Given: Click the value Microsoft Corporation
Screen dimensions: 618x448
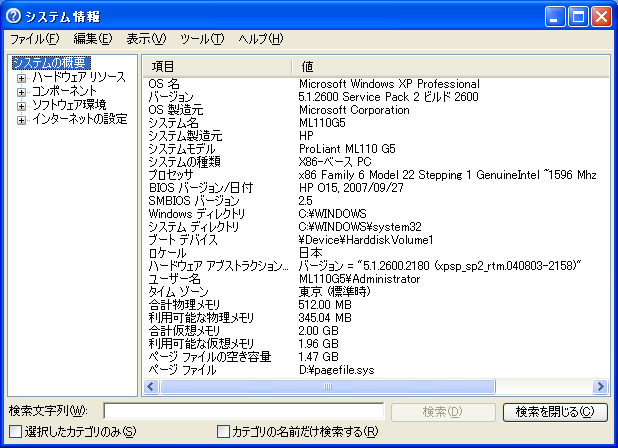Looking at the screenshot, I should pos(354,110).
